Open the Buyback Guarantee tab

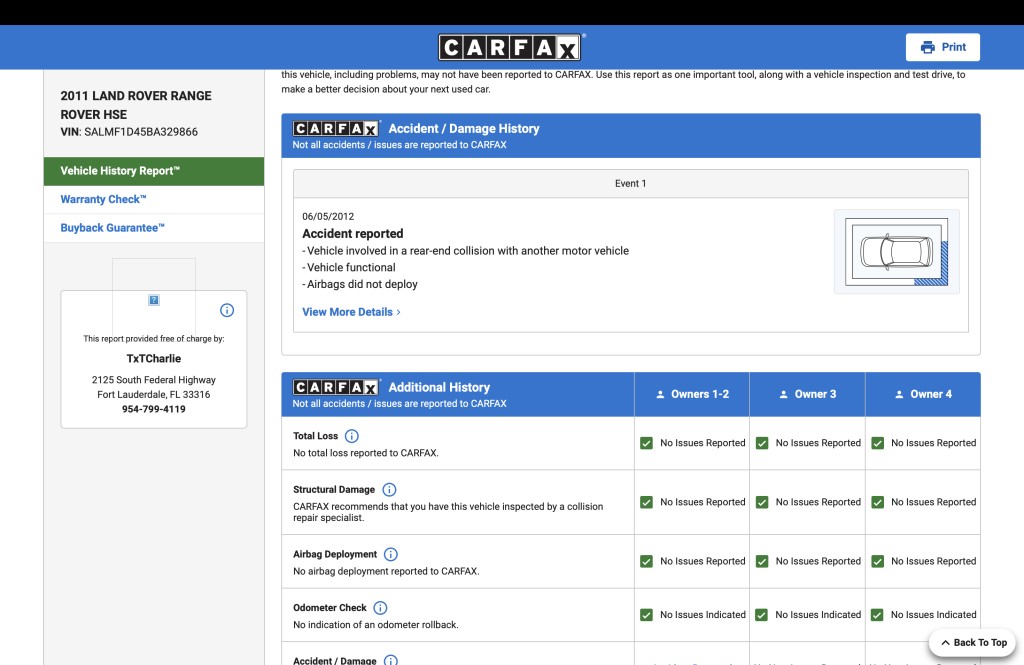154,228
